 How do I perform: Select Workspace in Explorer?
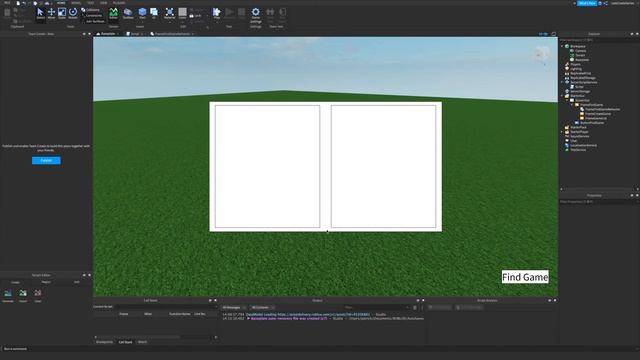click(578, 46)
